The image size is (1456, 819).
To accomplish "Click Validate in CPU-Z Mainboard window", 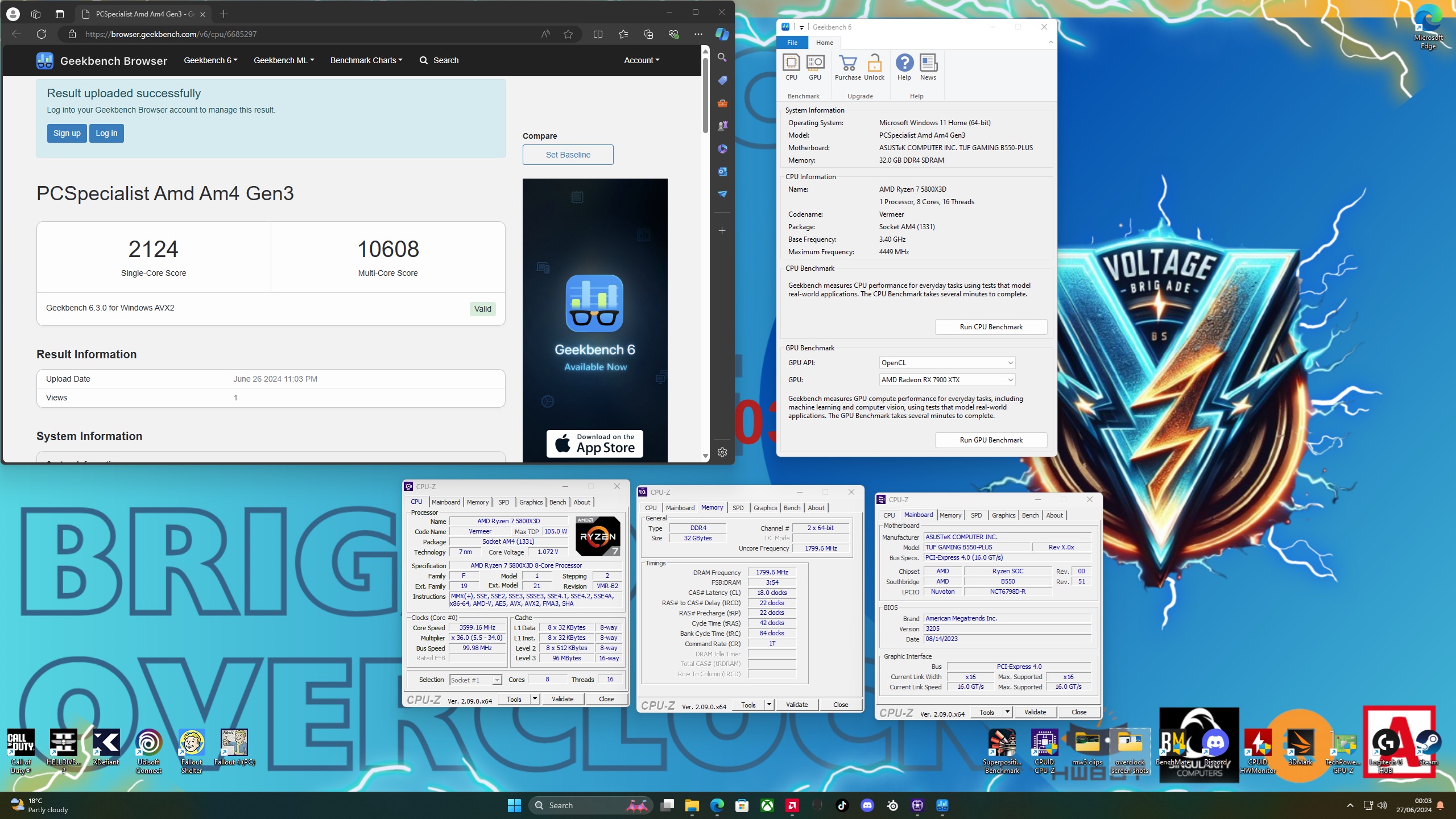I will click(1035, 712).
